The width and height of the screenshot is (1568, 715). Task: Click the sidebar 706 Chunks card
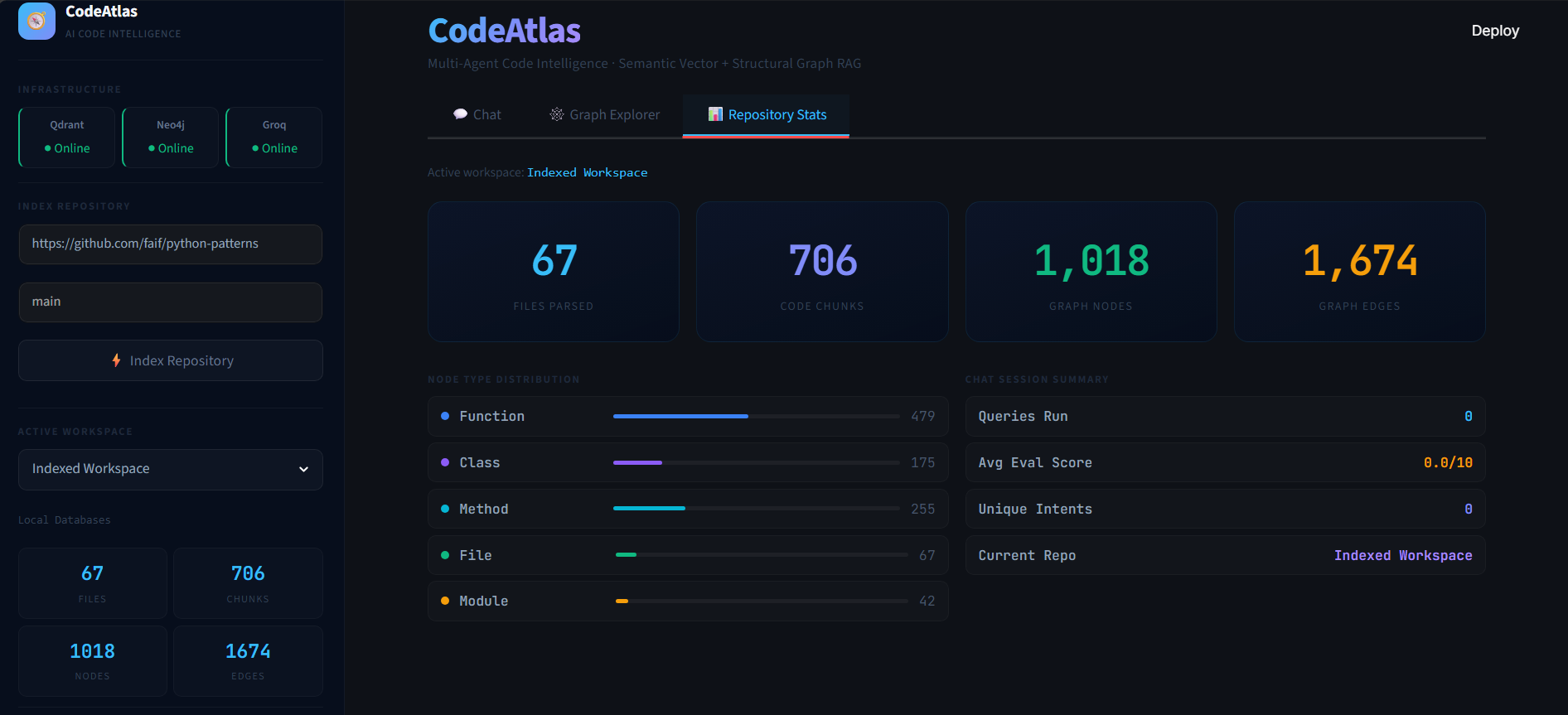tap(248, 583)
